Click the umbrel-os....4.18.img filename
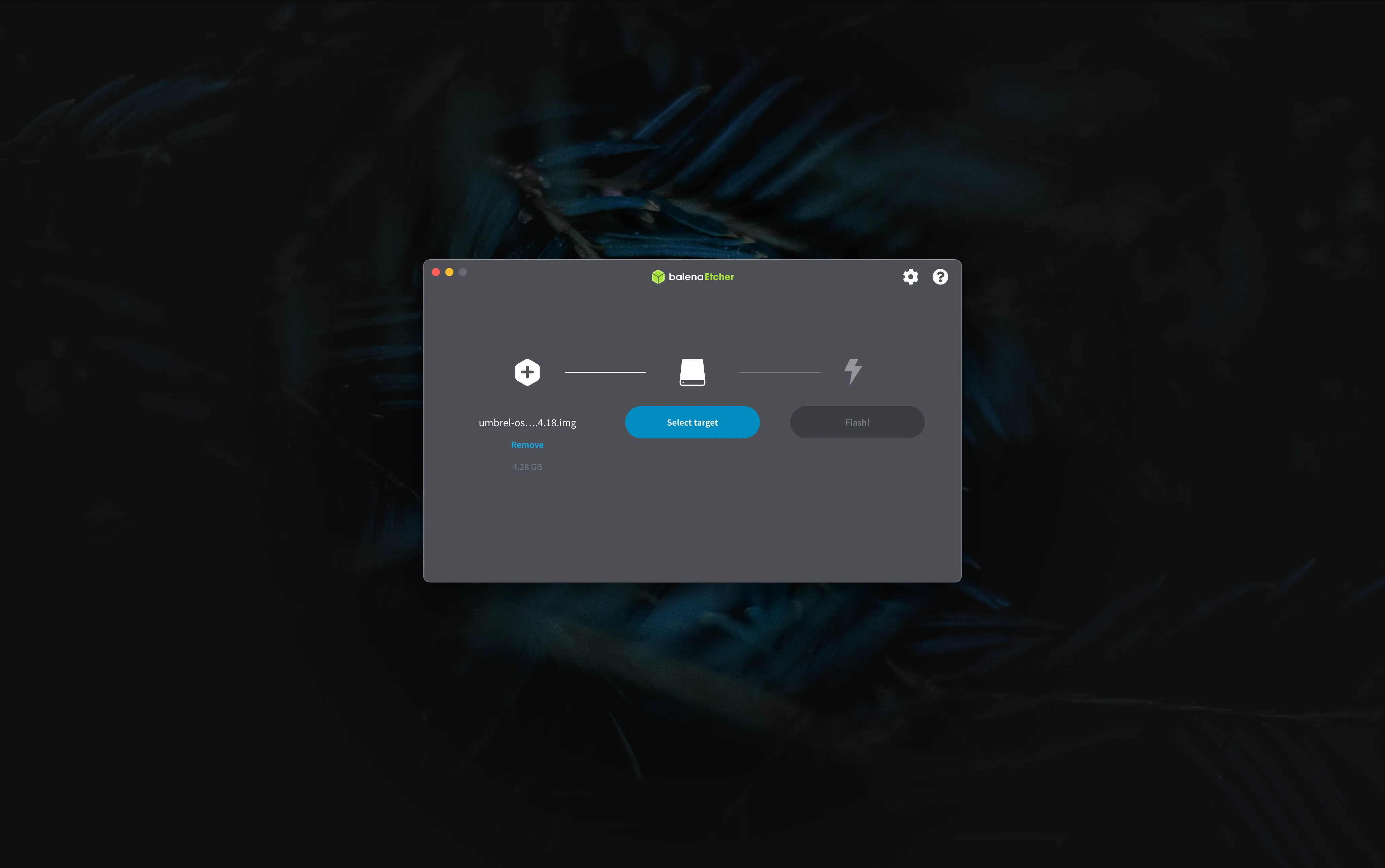This screenshot has width=1385, height=868. click(x=527, y=421)
